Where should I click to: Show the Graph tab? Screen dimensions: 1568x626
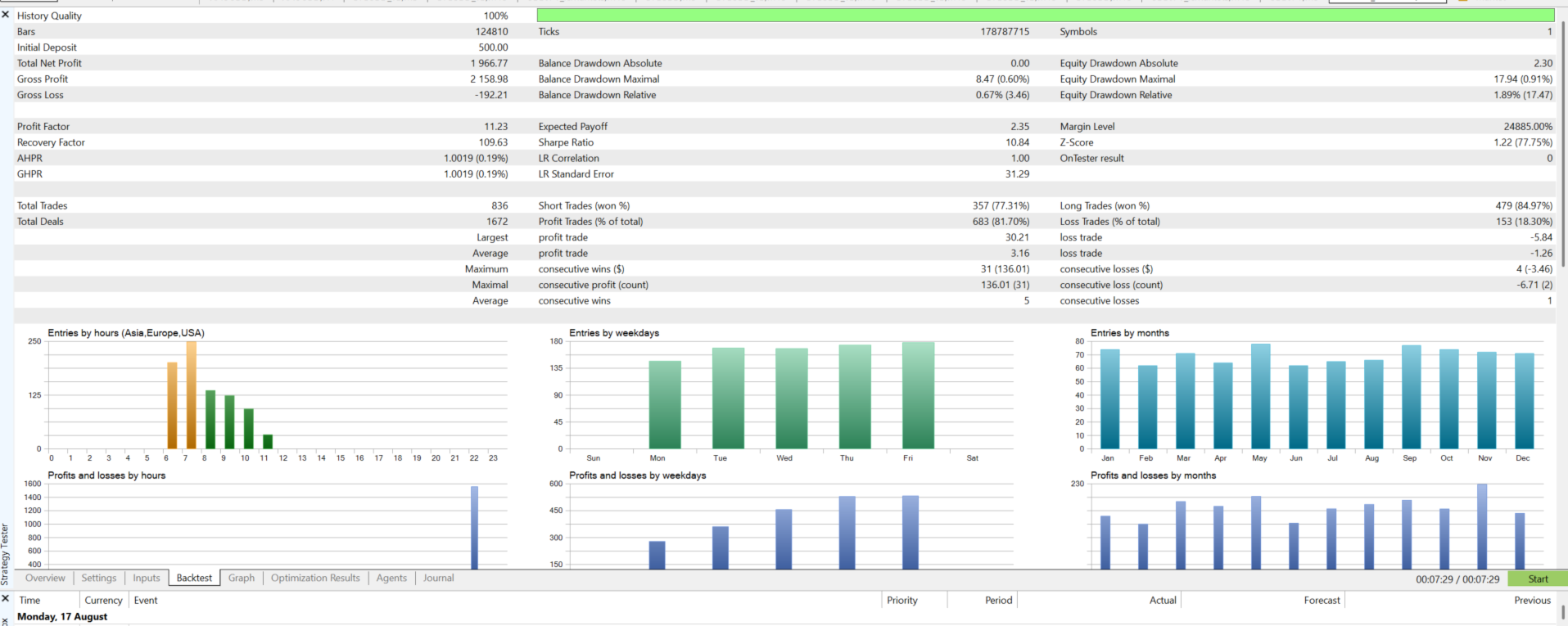(x=242, y=578)
